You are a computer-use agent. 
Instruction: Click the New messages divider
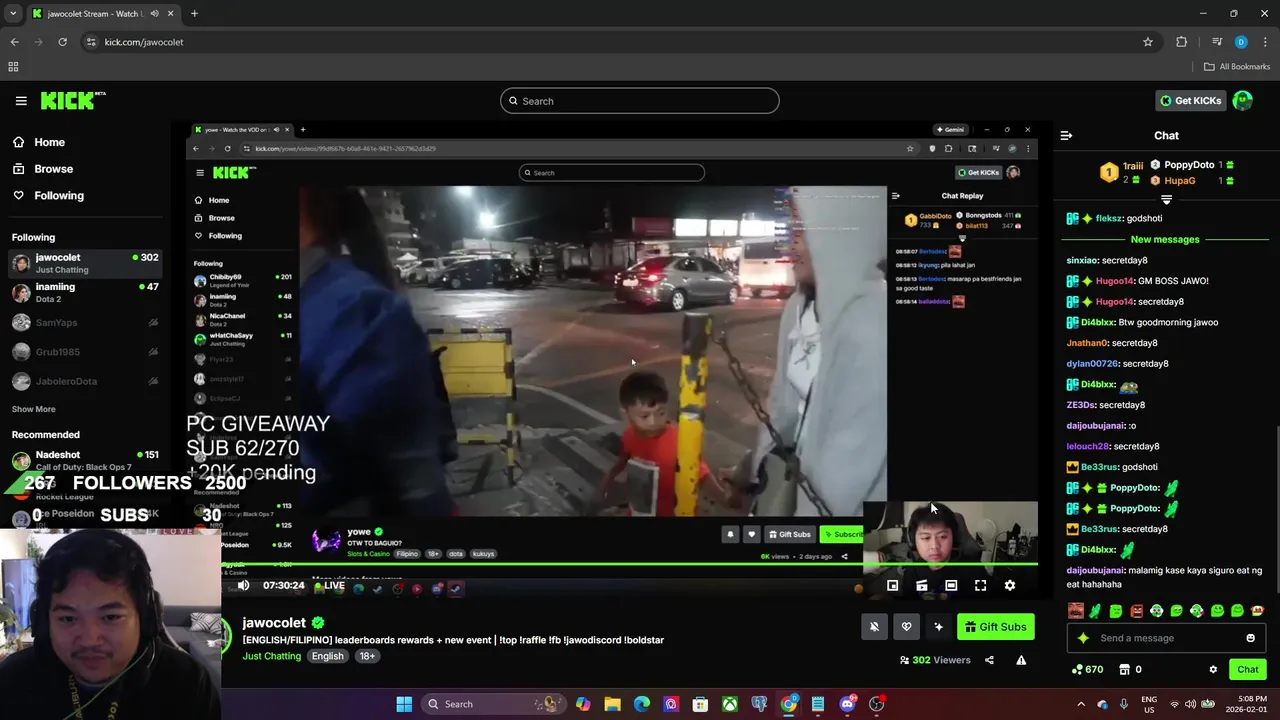(x=1165, y=239)
